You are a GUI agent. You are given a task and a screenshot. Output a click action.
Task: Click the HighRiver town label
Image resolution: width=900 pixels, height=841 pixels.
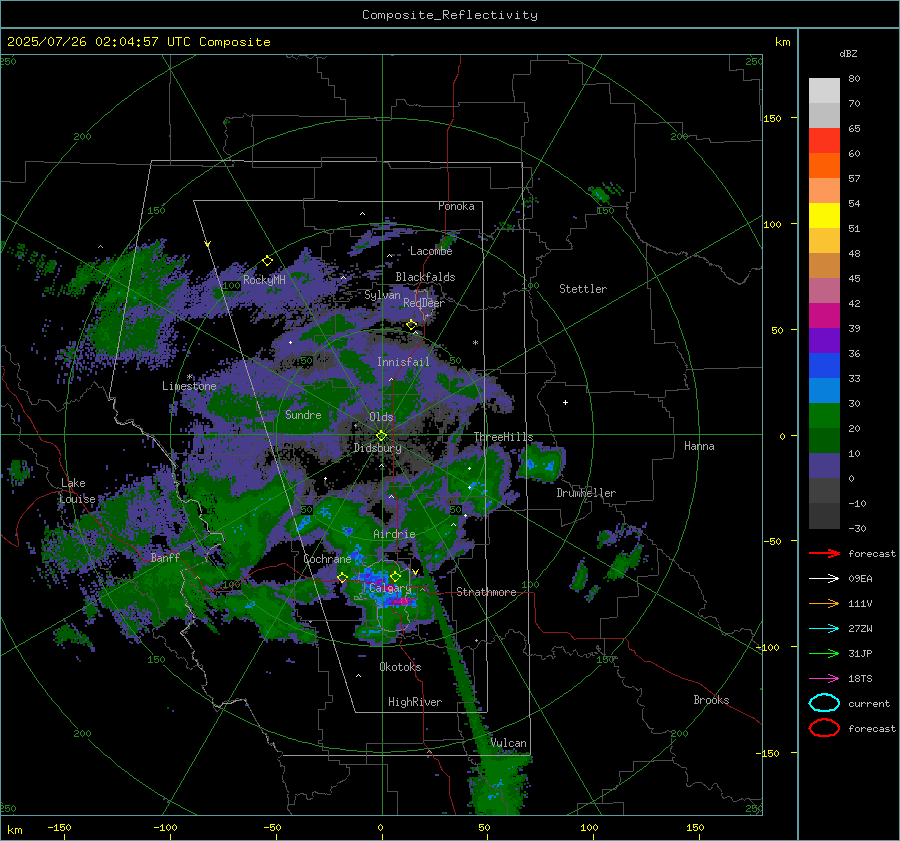(x=415, y=702)
